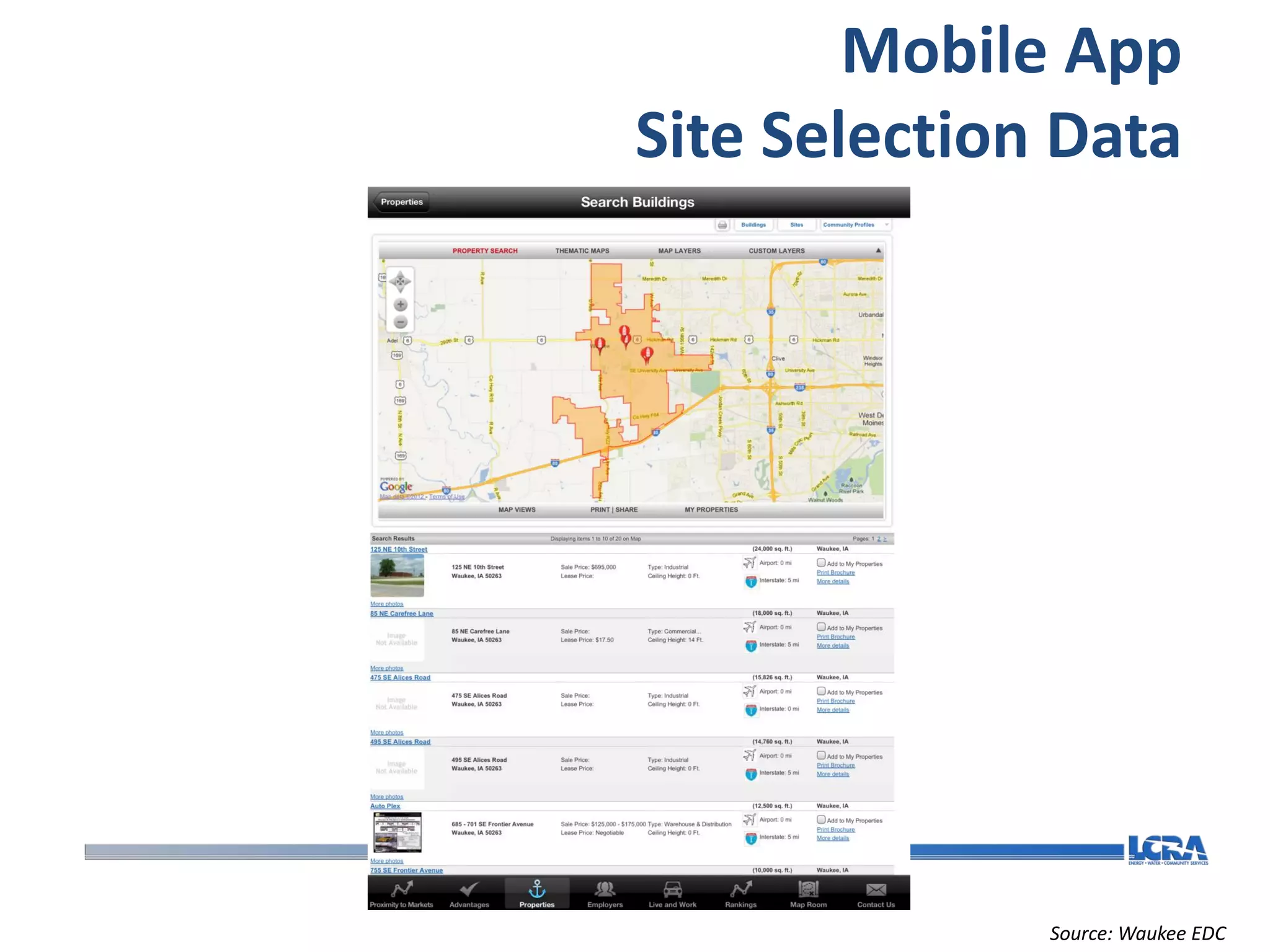Click airport icon for 475 SE Alices Road

(x=750, y=691)
